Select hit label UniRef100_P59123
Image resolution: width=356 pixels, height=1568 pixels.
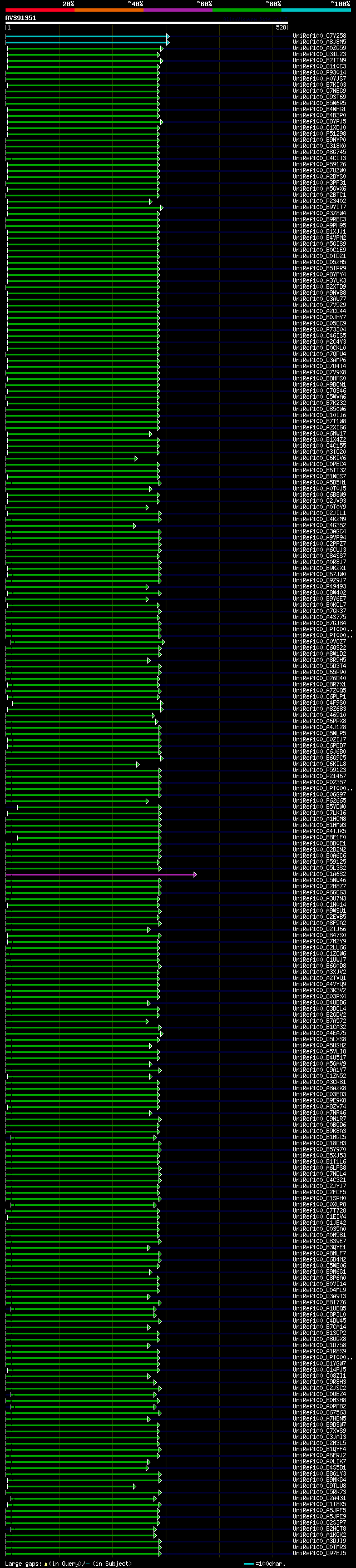[x=319, y=770]
